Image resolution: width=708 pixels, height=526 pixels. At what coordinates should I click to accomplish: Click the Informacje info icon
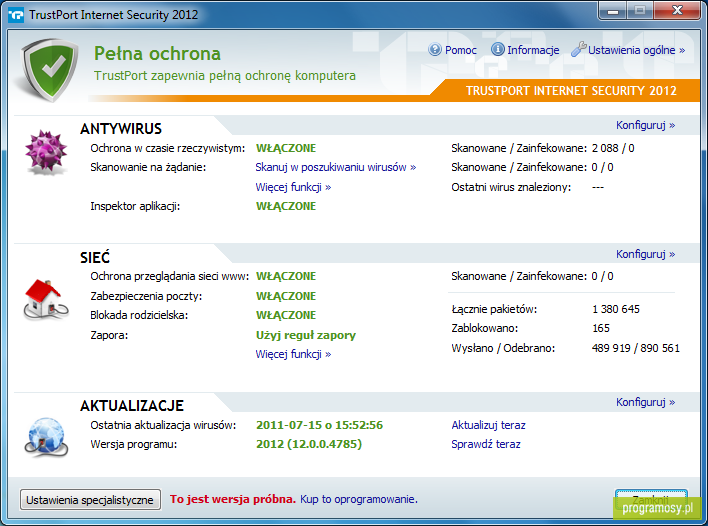click(498, 49)
